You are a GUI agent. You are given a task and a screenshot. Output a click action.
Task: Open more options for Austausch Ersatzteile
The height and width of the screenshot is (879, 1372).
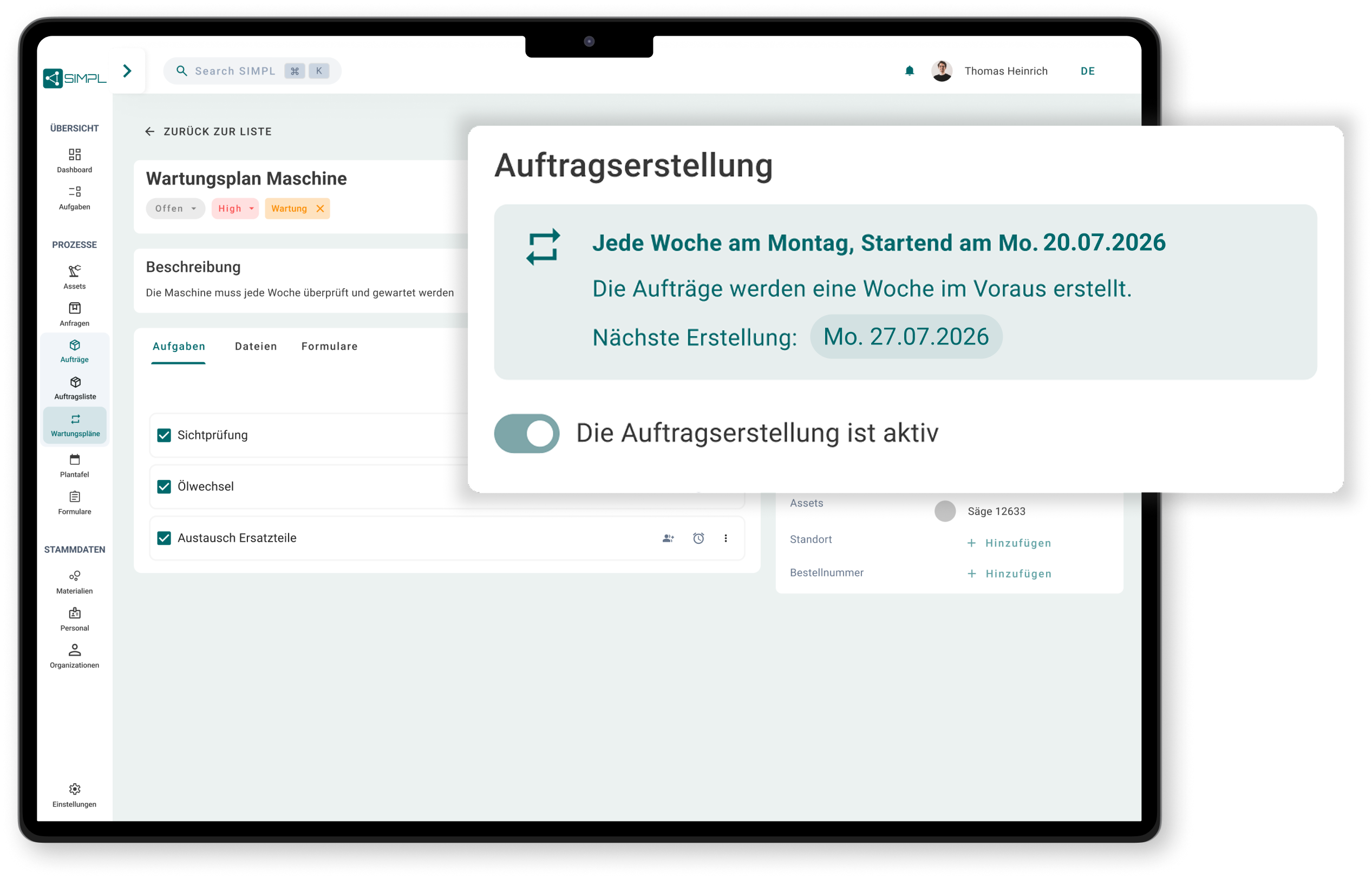(725, 538)
